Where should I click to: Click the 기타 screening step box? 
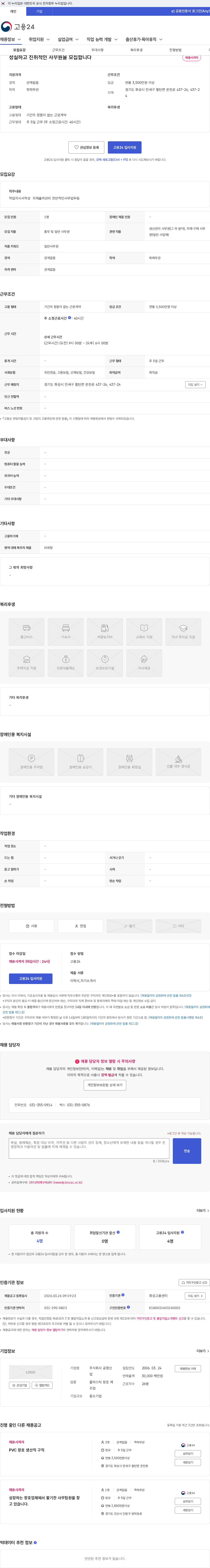(178, 926)
